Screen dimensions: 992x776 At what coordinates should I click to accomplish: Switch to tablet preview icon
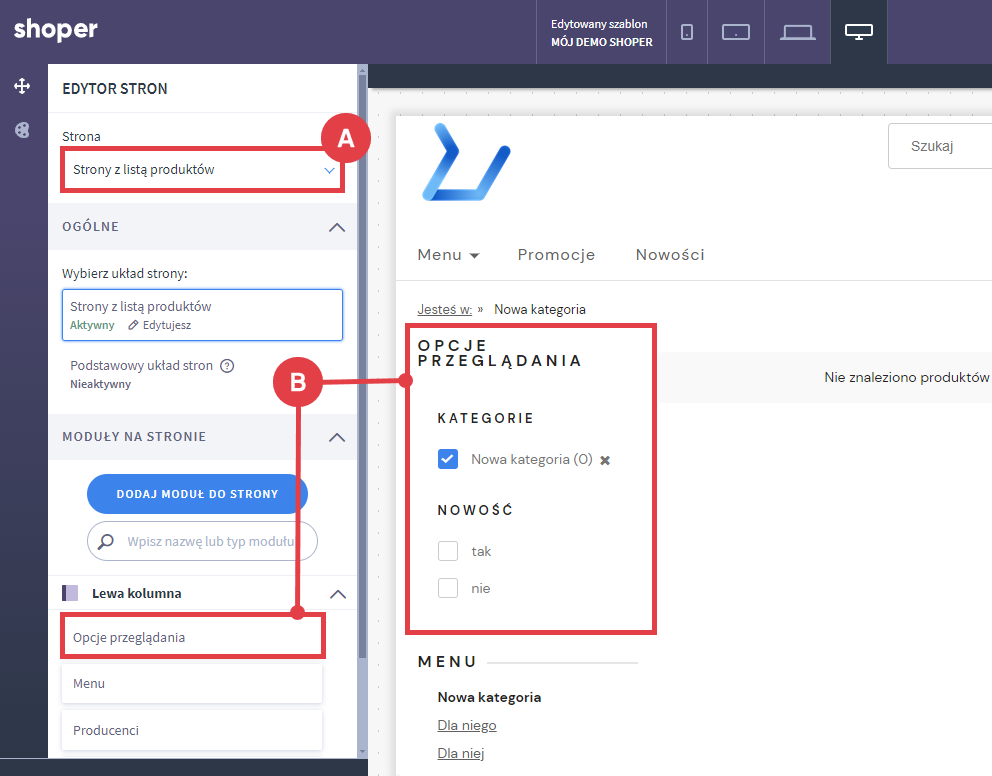[736, 32]
